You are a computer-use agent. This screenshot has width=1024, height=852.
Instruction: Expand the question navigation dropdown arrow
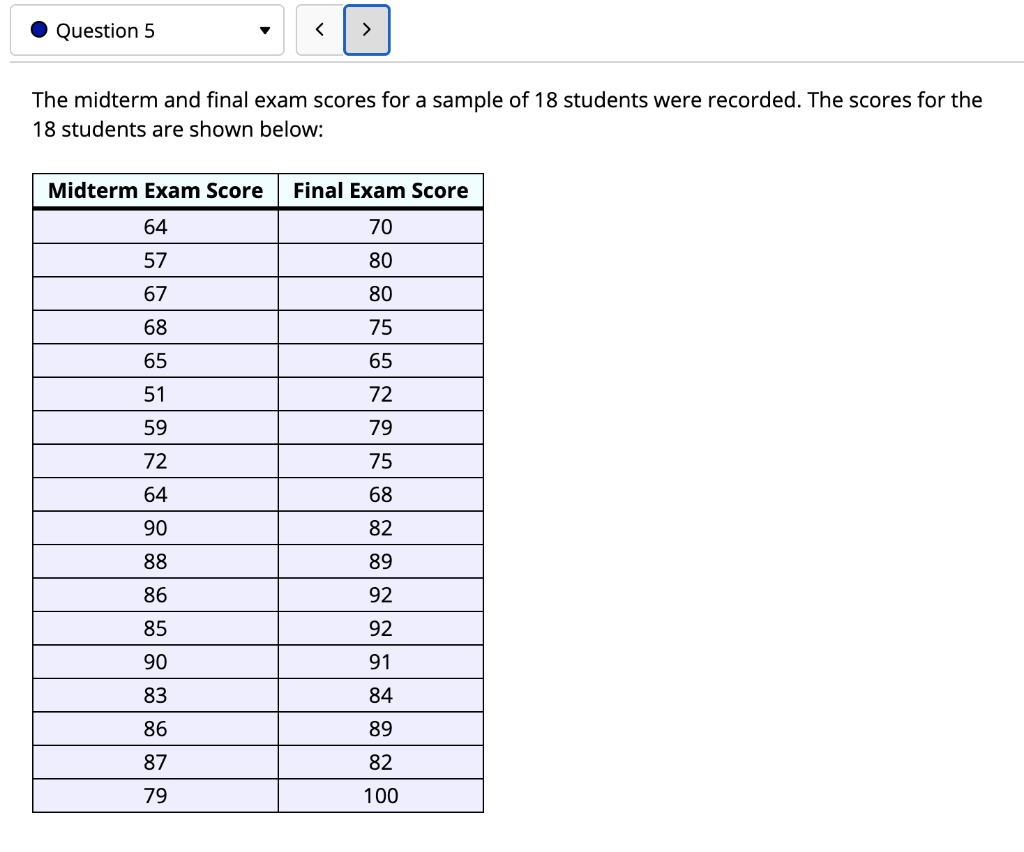(263, 30)
